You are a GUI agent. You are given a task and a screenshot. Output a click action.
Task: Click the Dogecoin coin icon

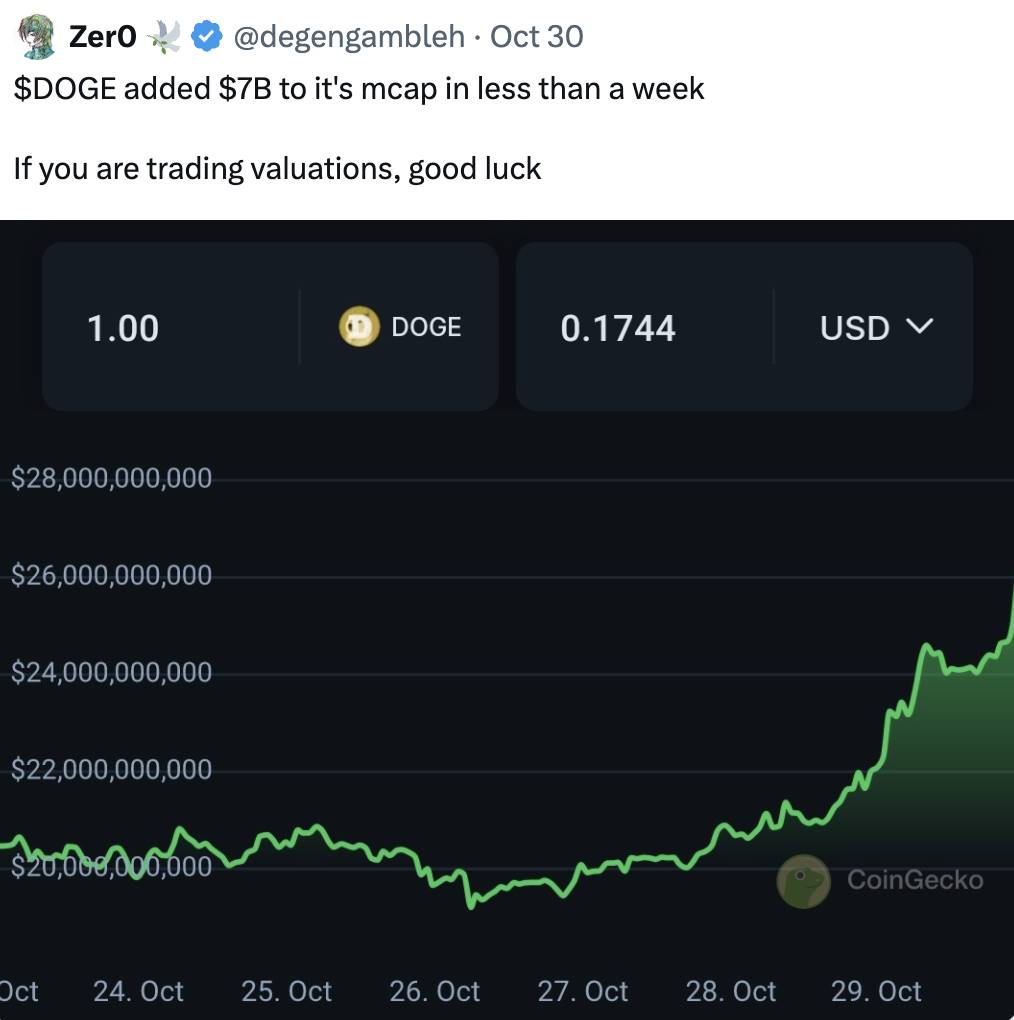point(359,327)
